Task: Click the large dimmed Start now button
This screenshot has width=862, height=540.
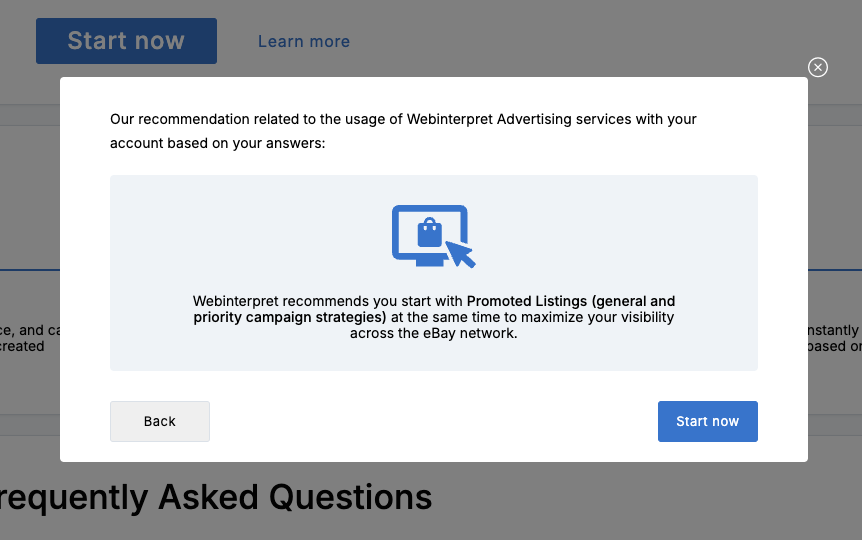Action: (126, 41)
